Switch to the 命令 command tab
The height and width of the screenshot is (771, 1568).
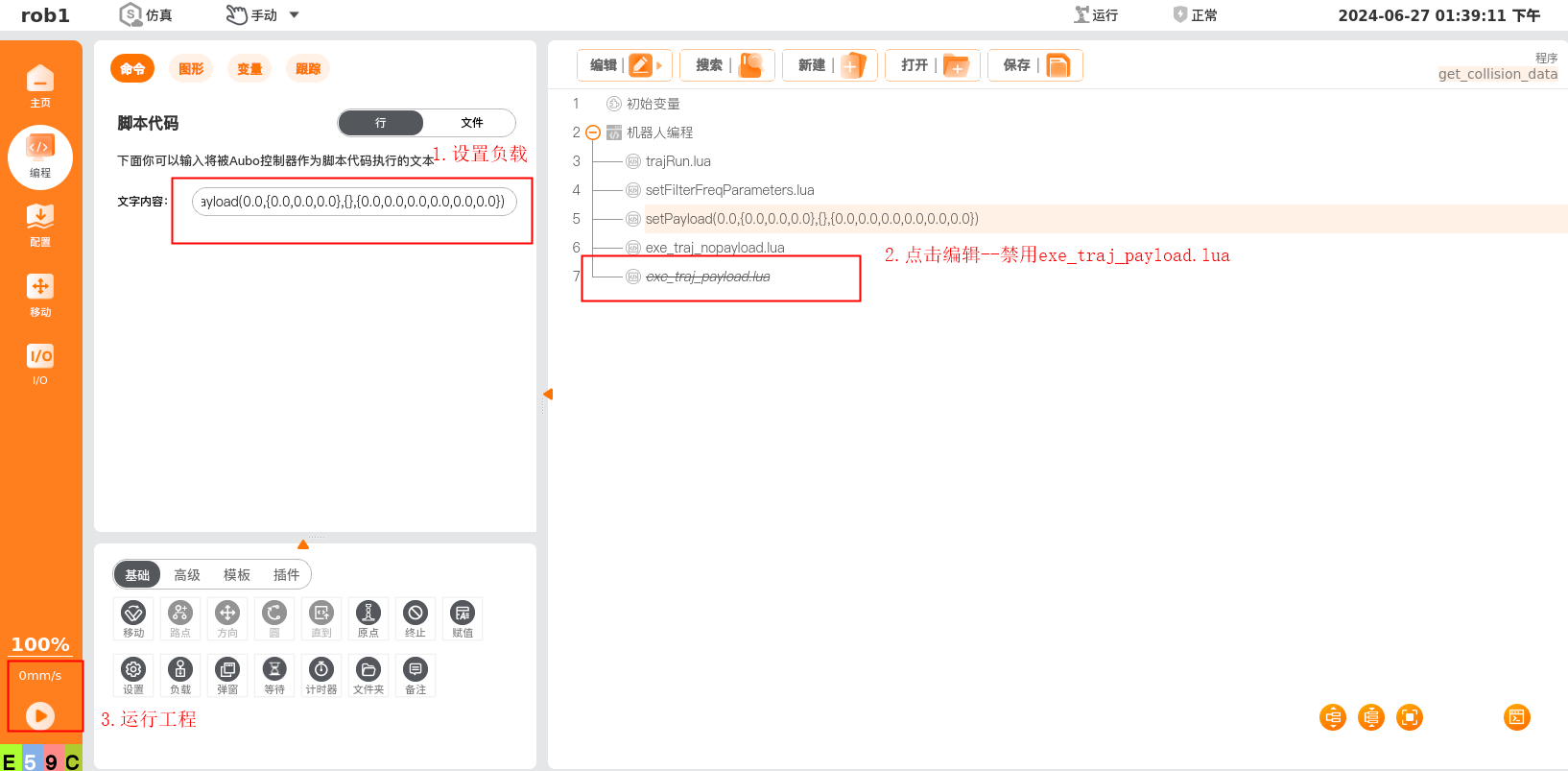tap(132, 68)
